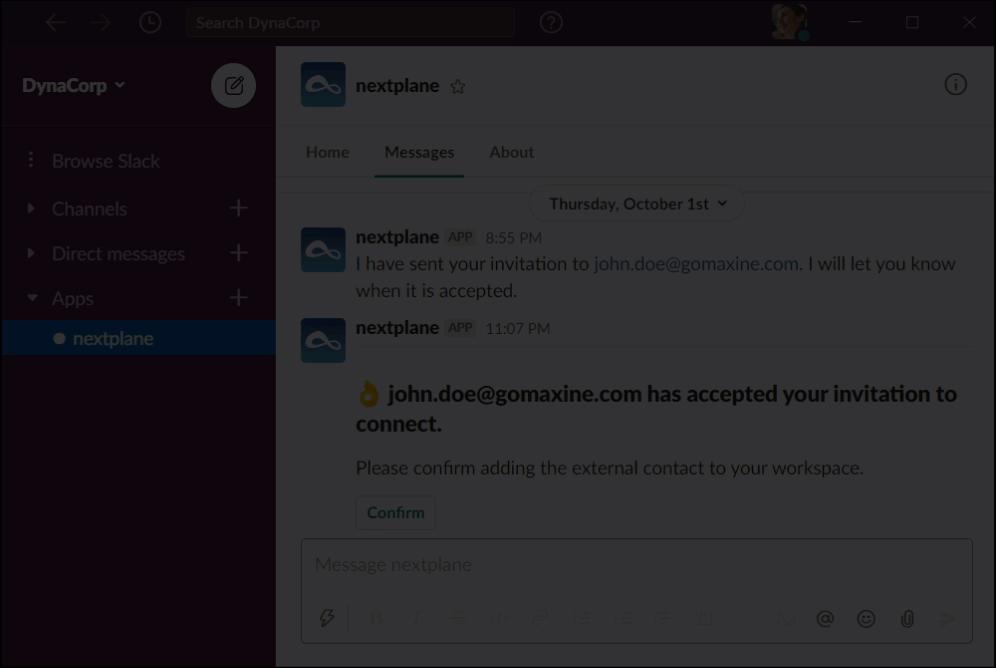Focus the Message nextplane input box
The image size is (996, 668).
[x=636, y=564]
